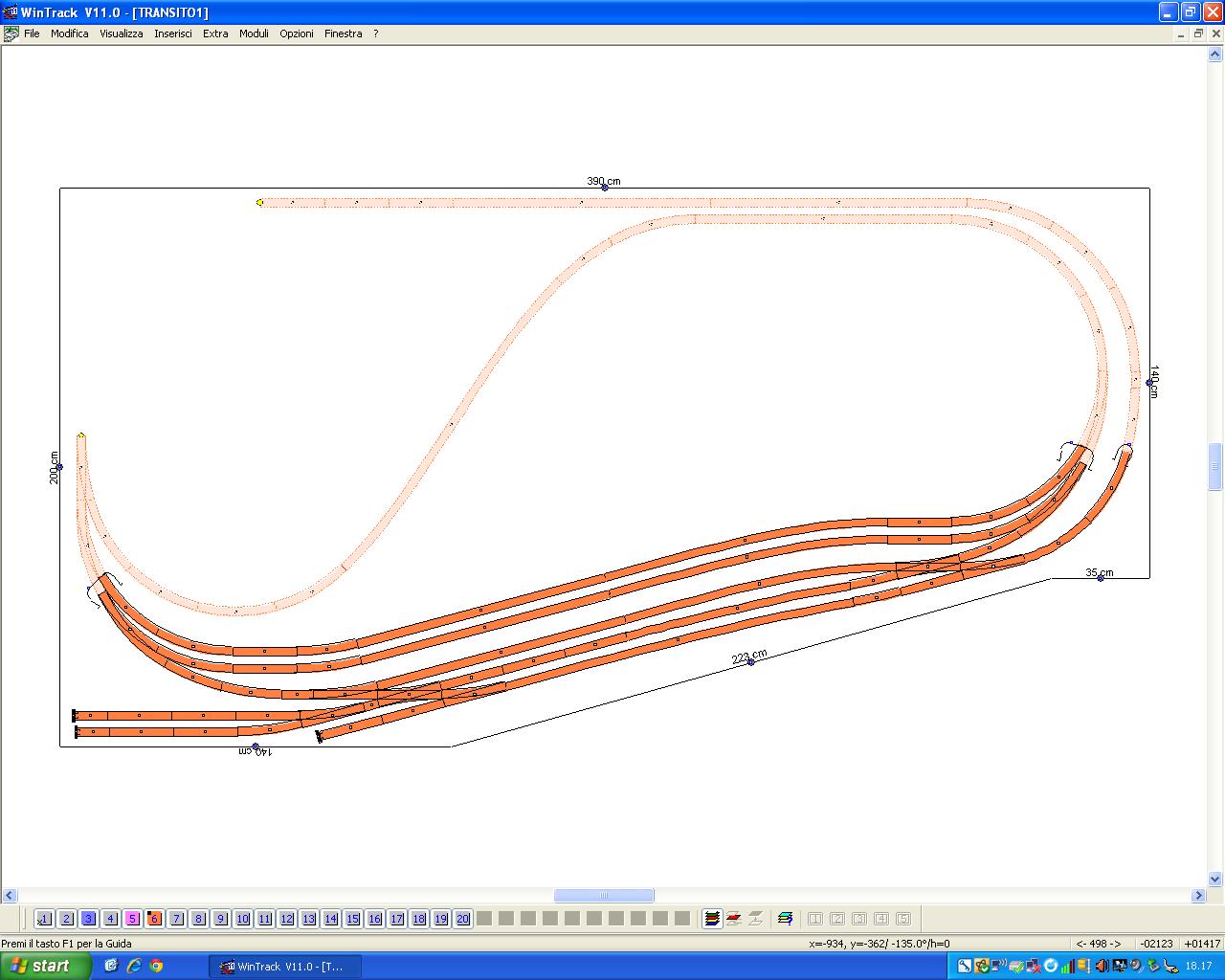Click the 390 cm dimension label
This screenshot has width=1225, height=980.
[604, 181]
